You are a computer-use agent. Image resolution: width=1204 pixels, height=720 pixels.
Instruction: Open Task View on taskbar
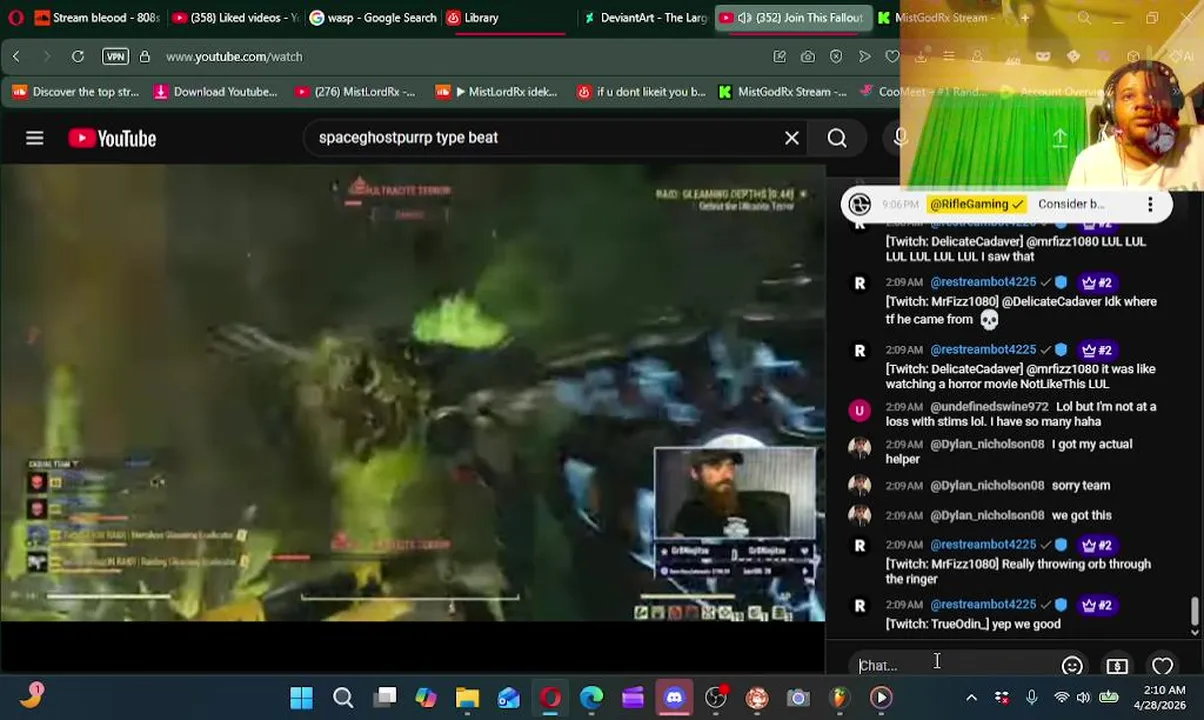pyautogui.click(x=385, y=697)
